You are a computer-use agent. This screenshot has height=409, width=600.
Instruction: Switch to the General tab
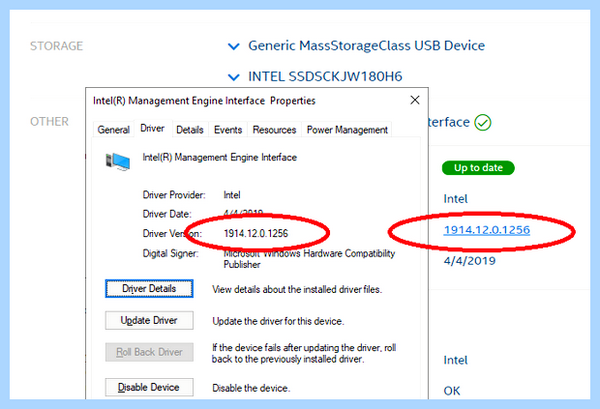(x=113, y=130)
